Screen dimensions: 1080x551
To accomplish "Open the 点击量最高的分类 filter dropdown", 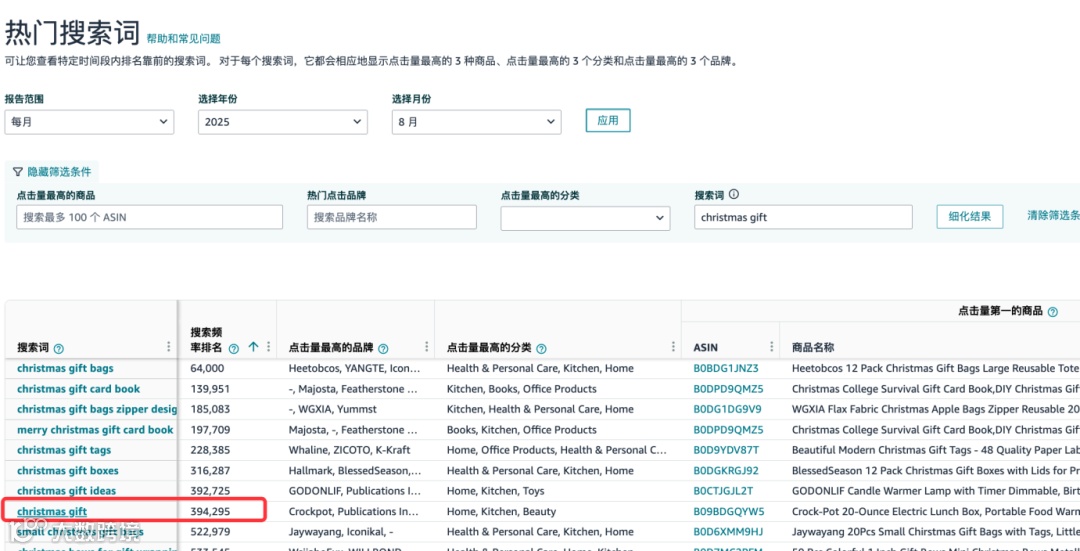I will pos(585,218).
